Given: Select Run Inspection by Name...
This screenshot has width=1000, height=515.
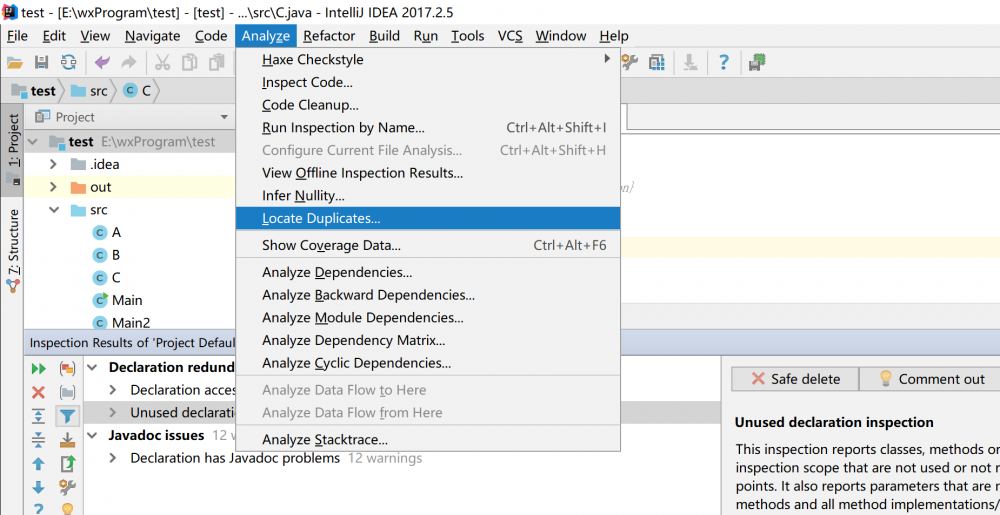Looking at the screenshot, I should click(x=427, y=127).
